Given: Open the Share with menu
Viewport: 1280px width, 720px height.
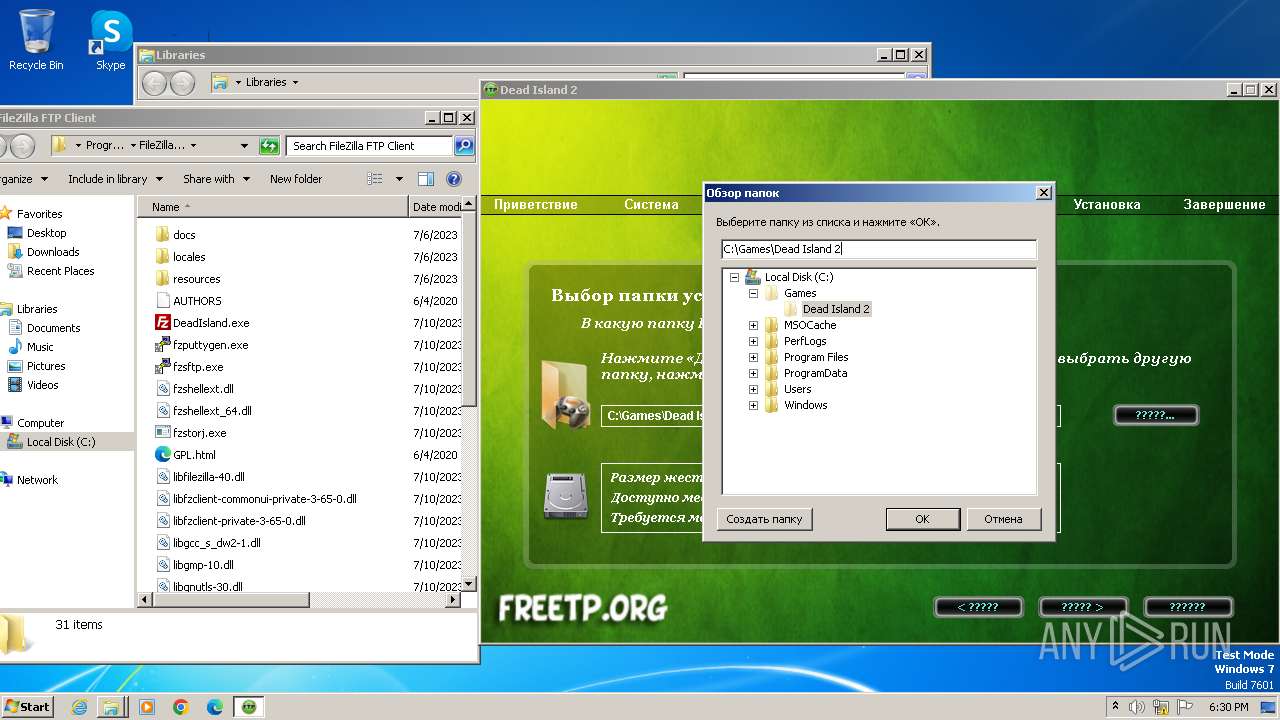Looking at the screenshot, I should (215, 179).
